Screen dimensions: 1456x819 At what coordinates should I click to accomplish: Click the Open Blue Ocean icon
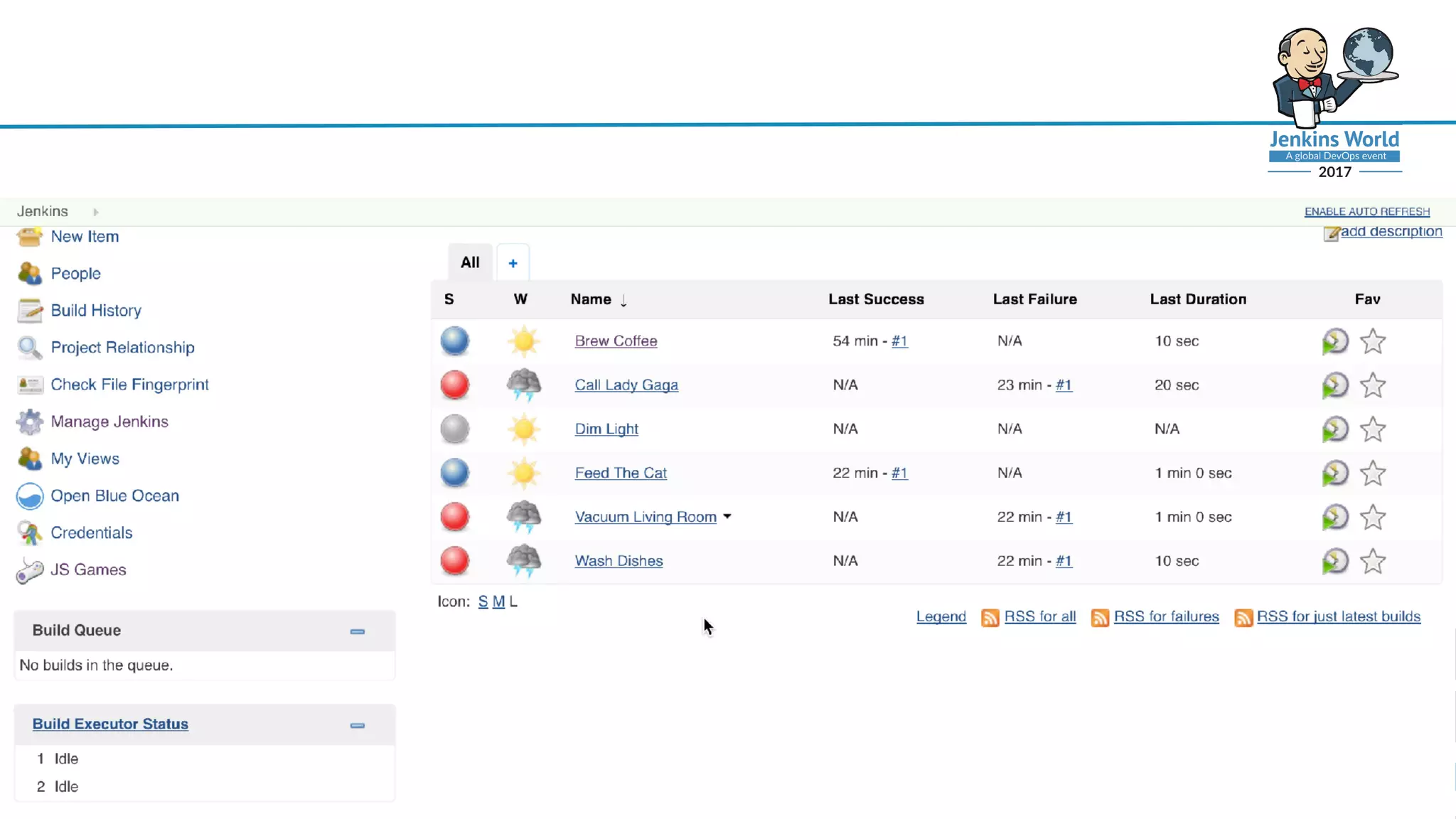pos(30,496)
